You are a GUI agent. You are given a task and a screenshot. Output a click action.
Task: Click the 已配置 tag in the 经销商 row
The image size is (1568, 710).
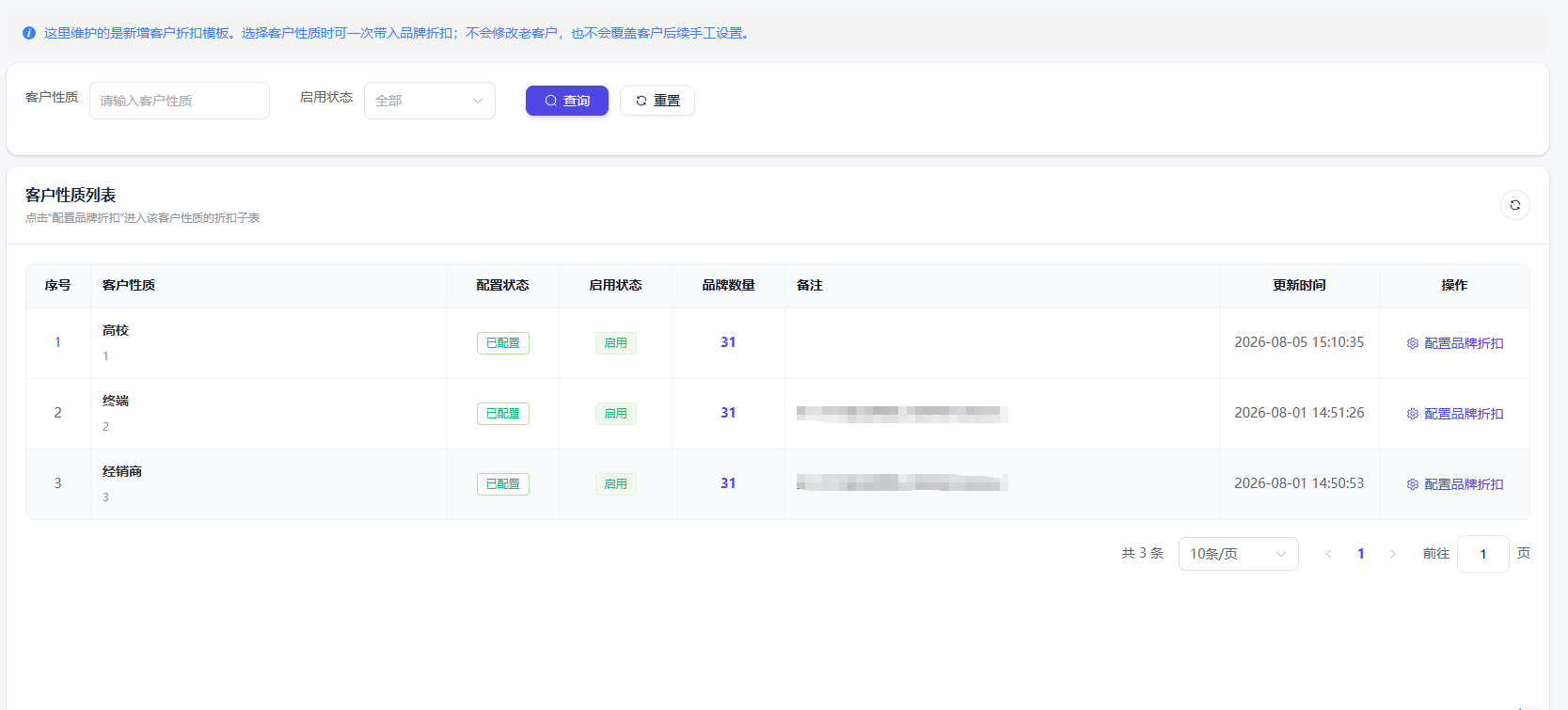(503, 484)
